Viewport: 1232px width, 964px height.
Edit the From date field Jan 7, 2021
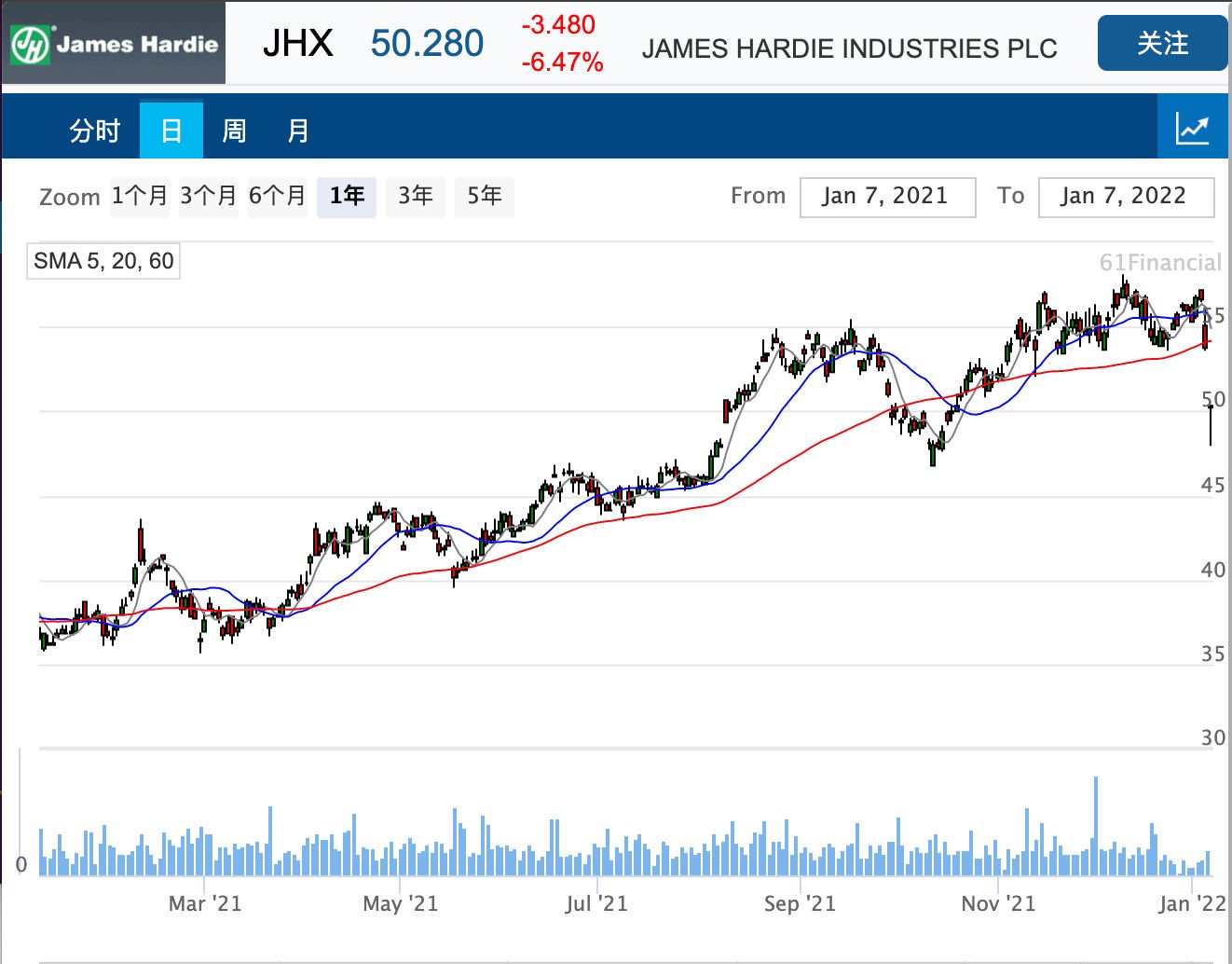pos(887,197)
